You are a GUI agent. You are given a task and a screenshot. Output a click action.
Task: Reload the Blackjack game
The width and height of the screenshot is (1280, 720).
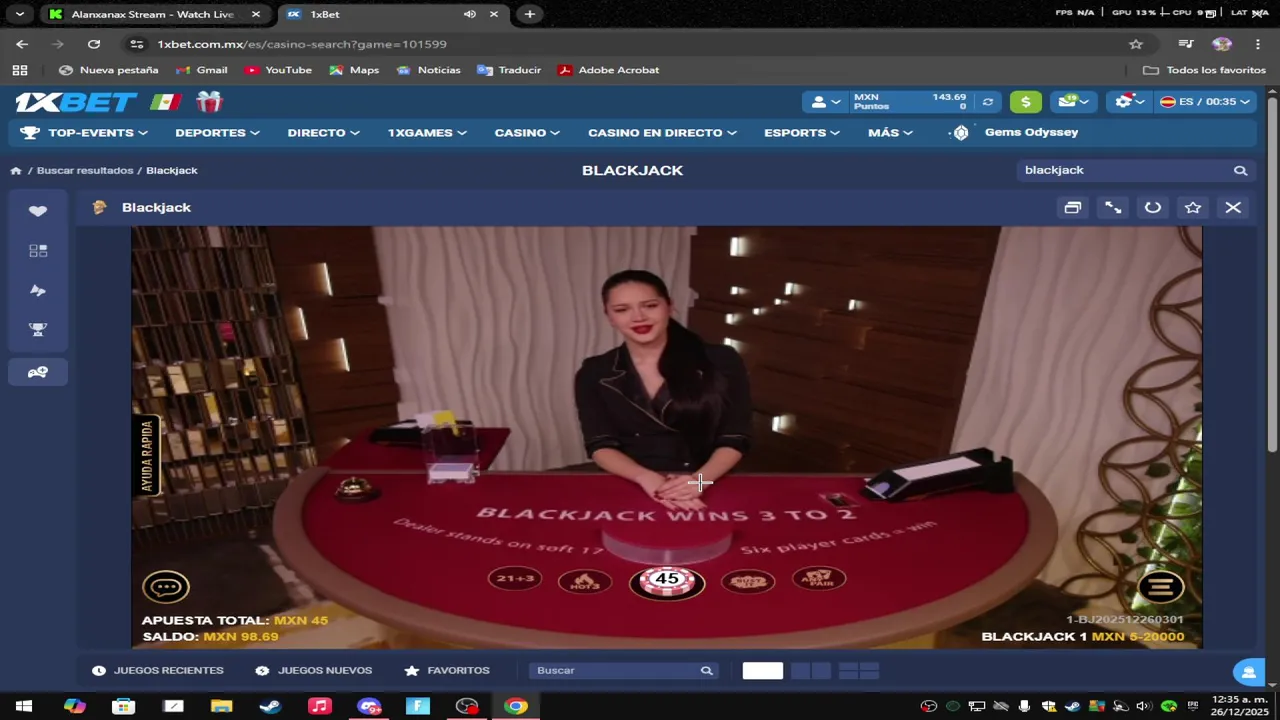point(1153,208)
